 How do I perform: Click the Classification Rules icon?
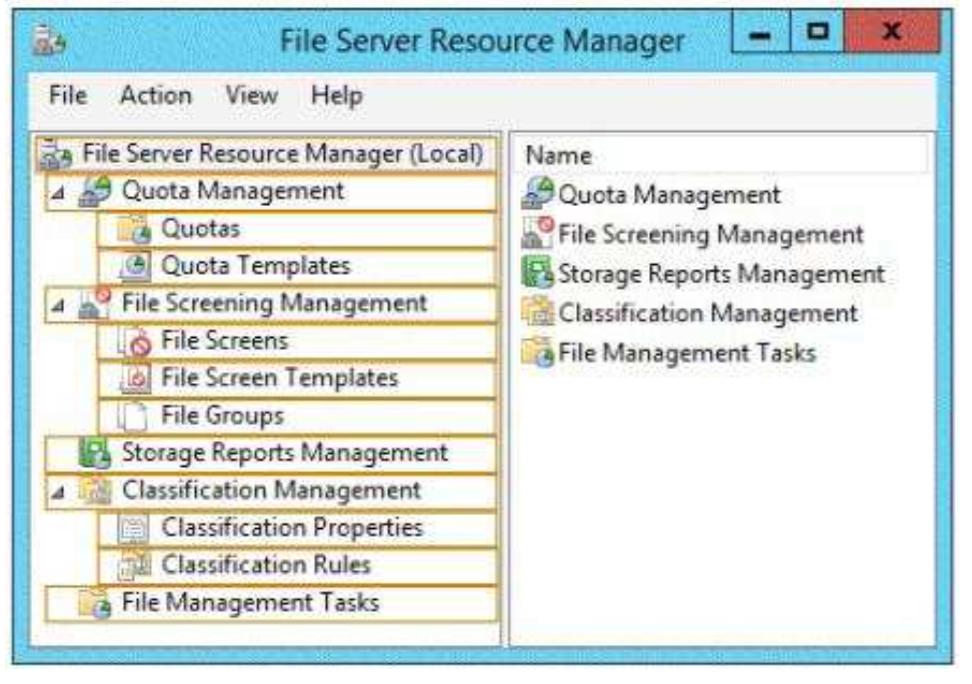134,566
